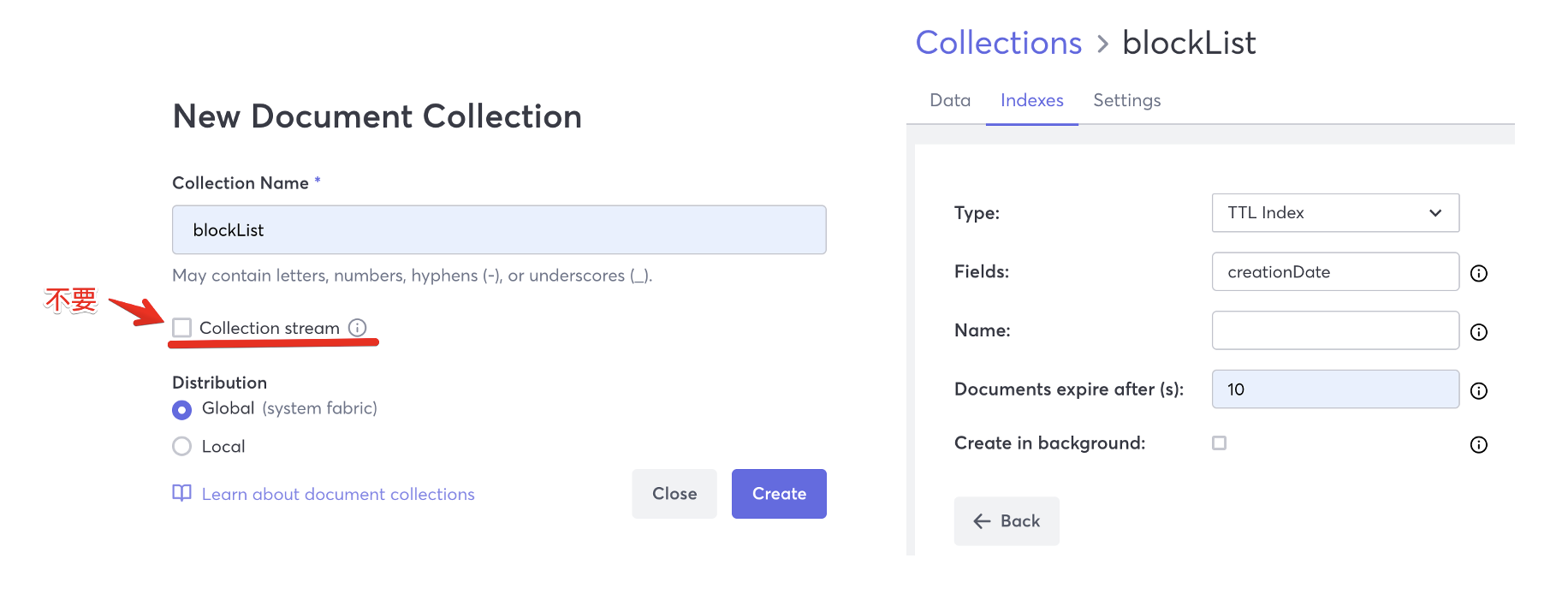Click the left arrow icon on Back button

pos(982,521)
